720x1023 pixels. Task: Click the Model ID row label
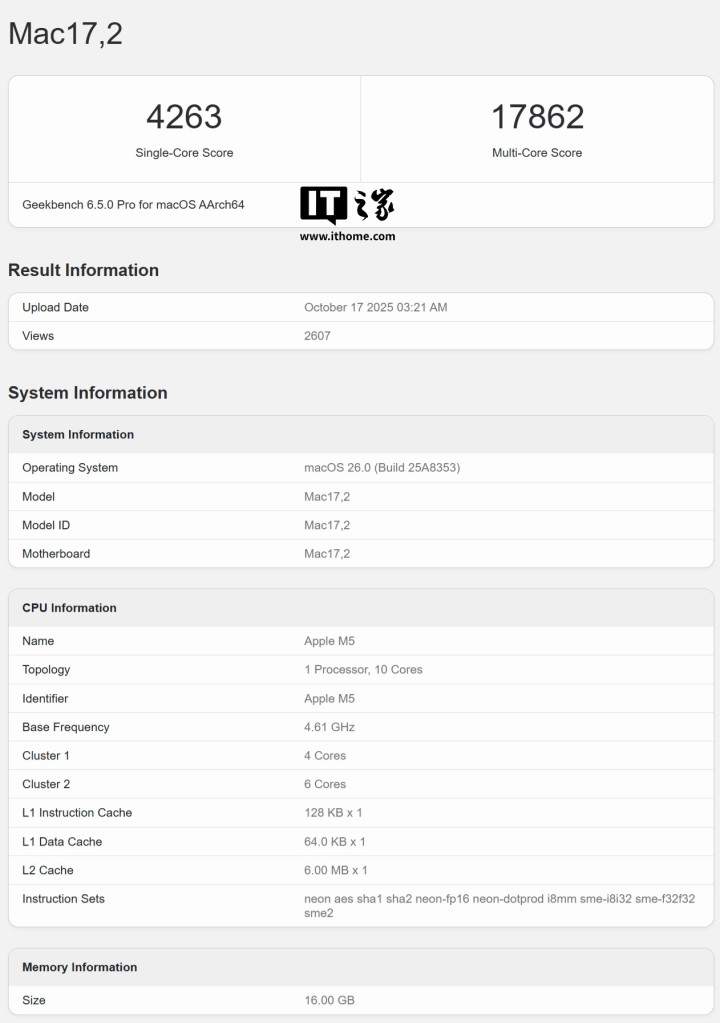46,525
